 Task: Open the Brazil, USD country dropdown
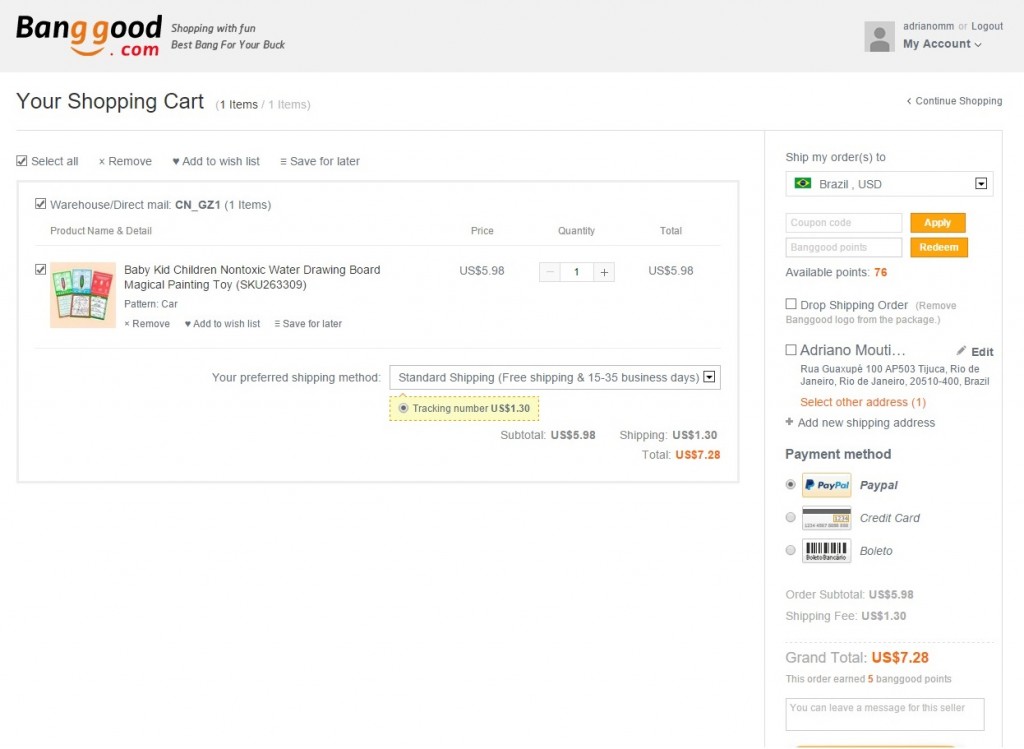(x=889, y=184)
